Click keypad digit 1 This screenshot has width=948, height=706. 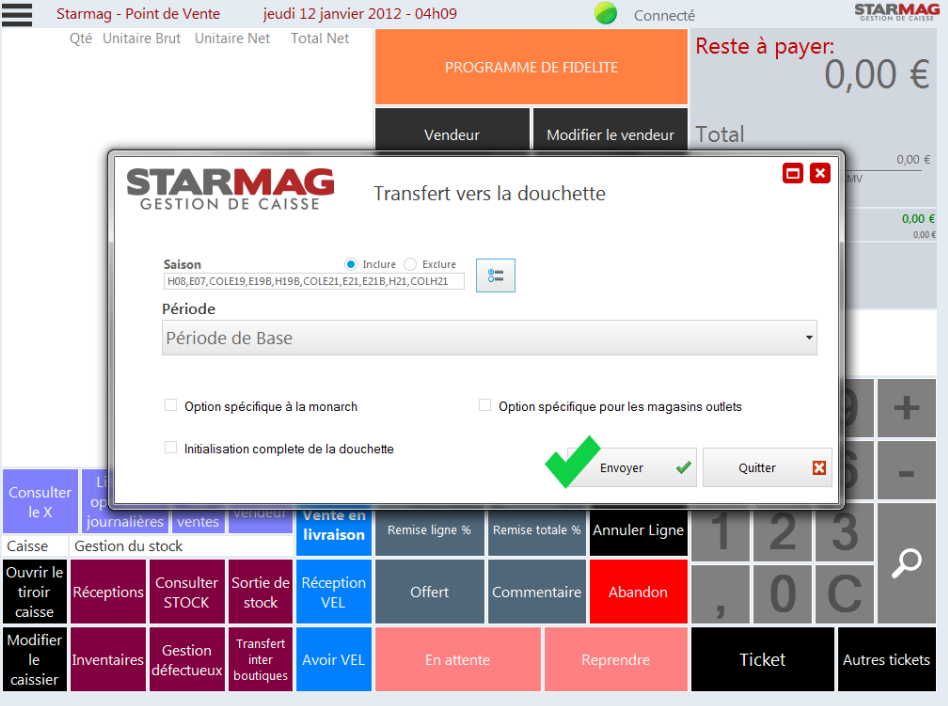(x=721, y=533)
